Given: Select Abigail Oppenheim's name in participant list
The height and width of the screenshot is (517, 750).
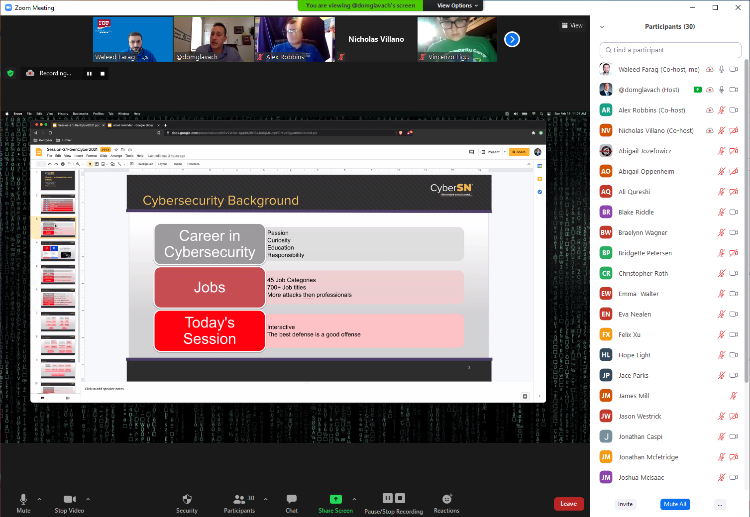Looking at the screenshot, I should point(646,172).
